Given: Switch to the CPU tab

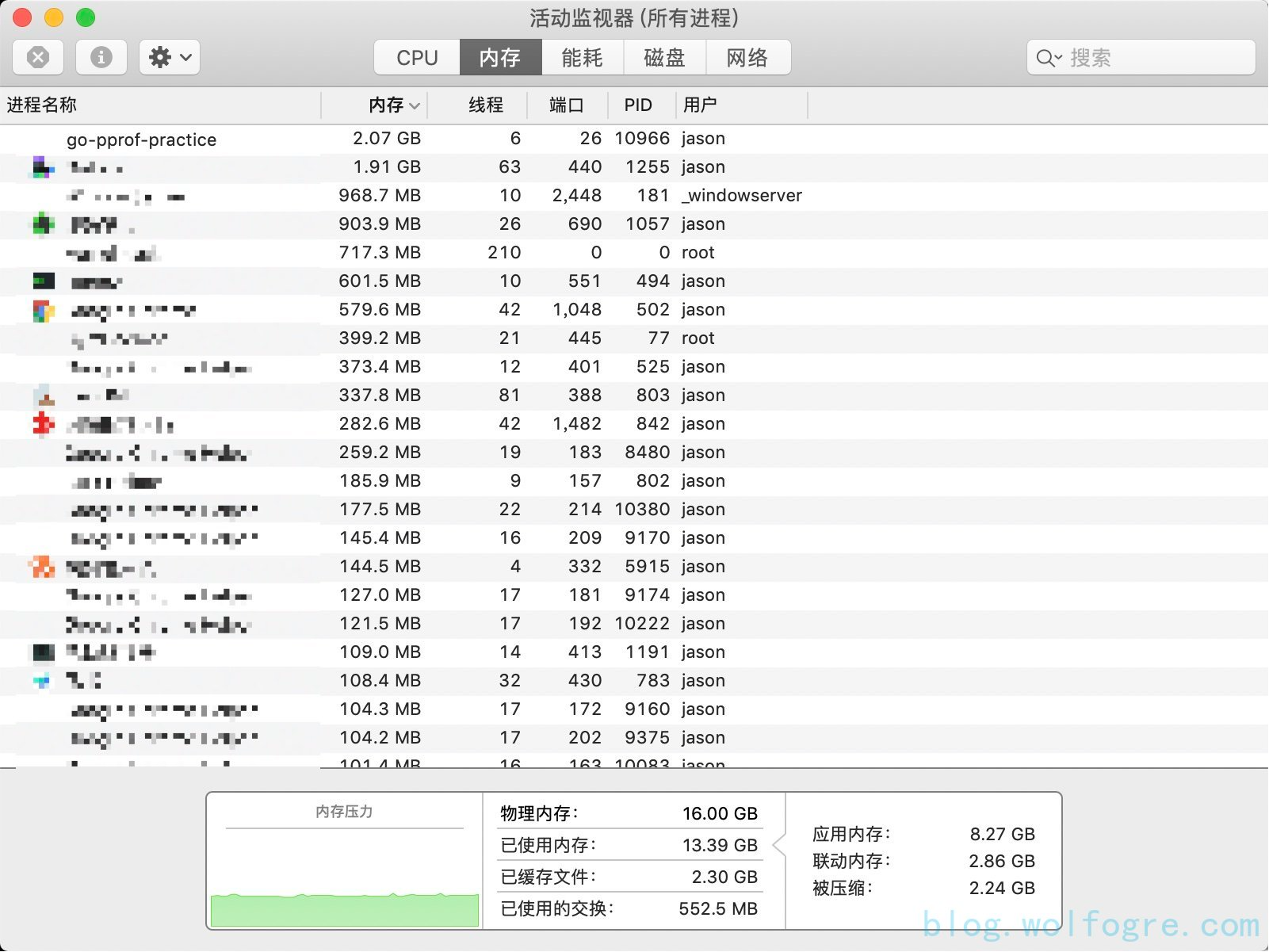Looking at the screenshot, I should [417, 57].
